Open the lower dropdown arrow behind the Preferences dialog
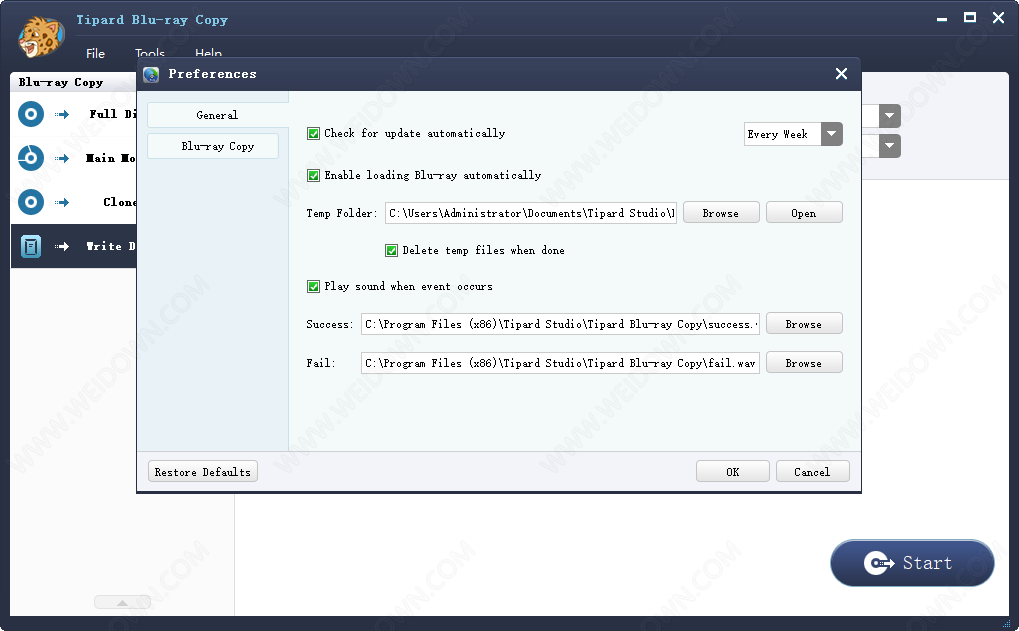 [889, 146]
